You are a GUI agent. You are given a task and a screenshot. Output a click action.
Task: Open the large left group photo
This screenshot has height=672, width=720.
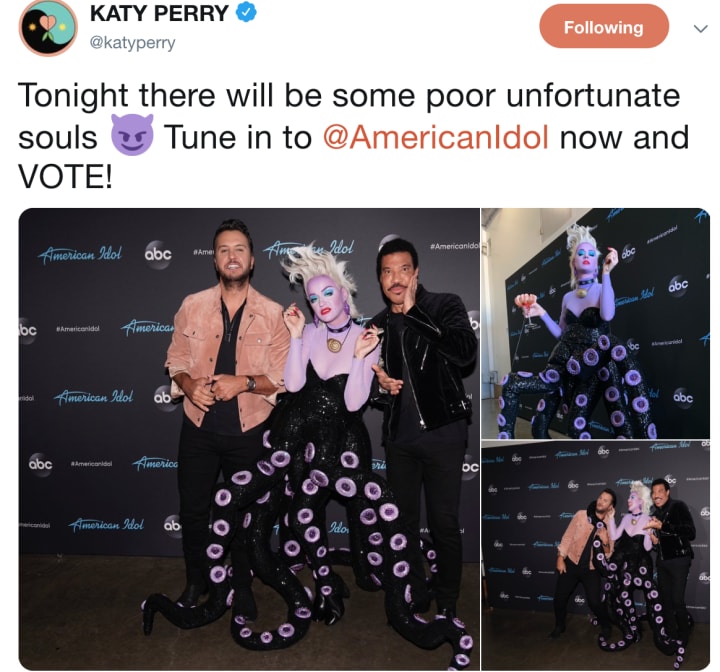(x=249, y=439)
